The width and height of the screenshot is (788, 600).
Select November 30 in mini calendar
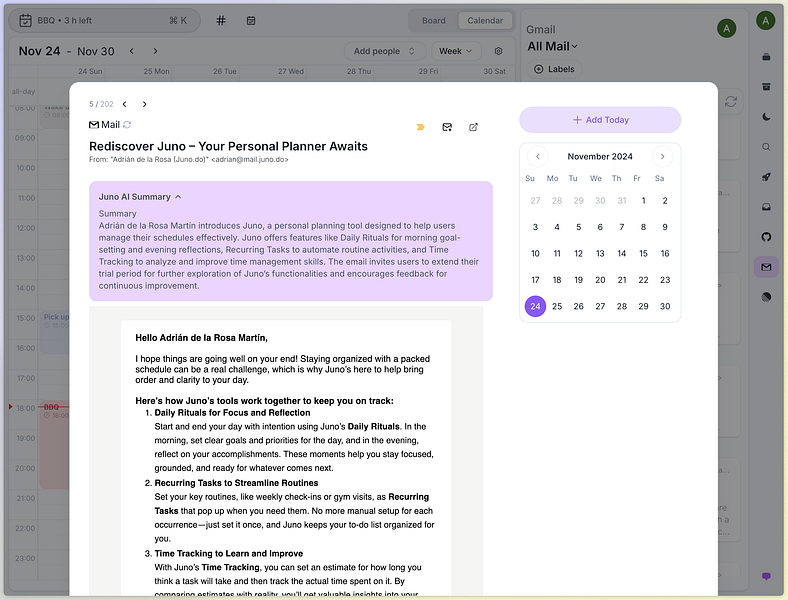tap(665, 306)
